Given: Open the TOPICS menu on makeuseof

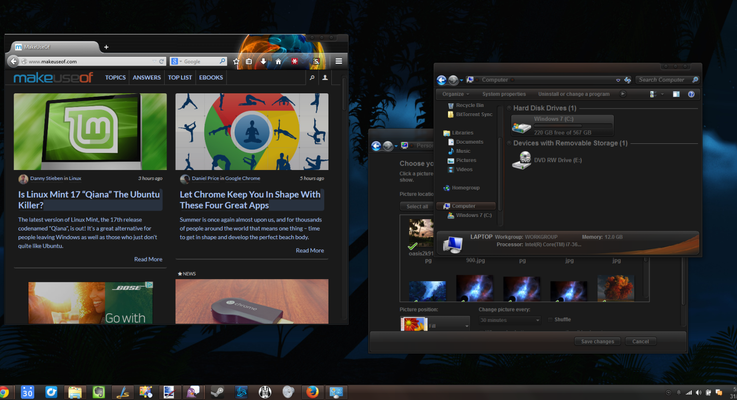Looking at the screenshot, I should pyautogui.click(x=116, y=77).
